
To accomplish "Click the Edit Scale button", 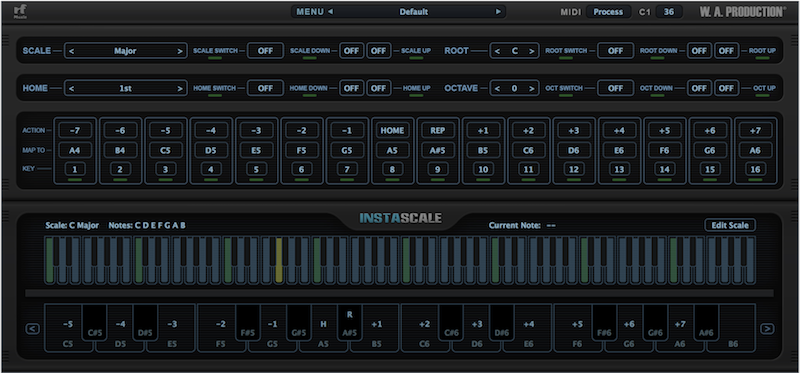I will pyautogui.click(x=730, y=225).
